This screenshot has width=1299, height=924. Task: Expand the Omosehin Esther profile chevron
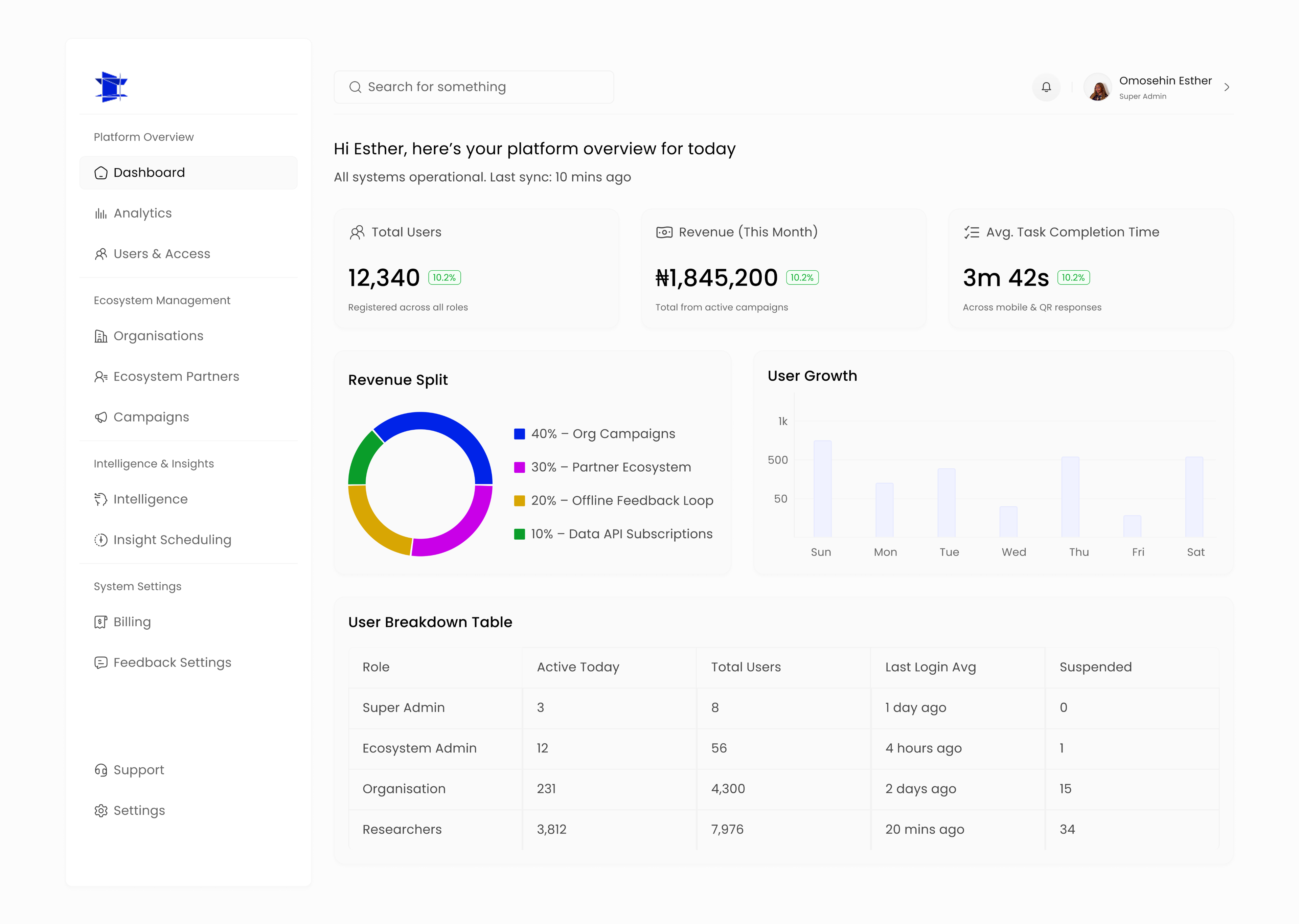point(1227,87)
